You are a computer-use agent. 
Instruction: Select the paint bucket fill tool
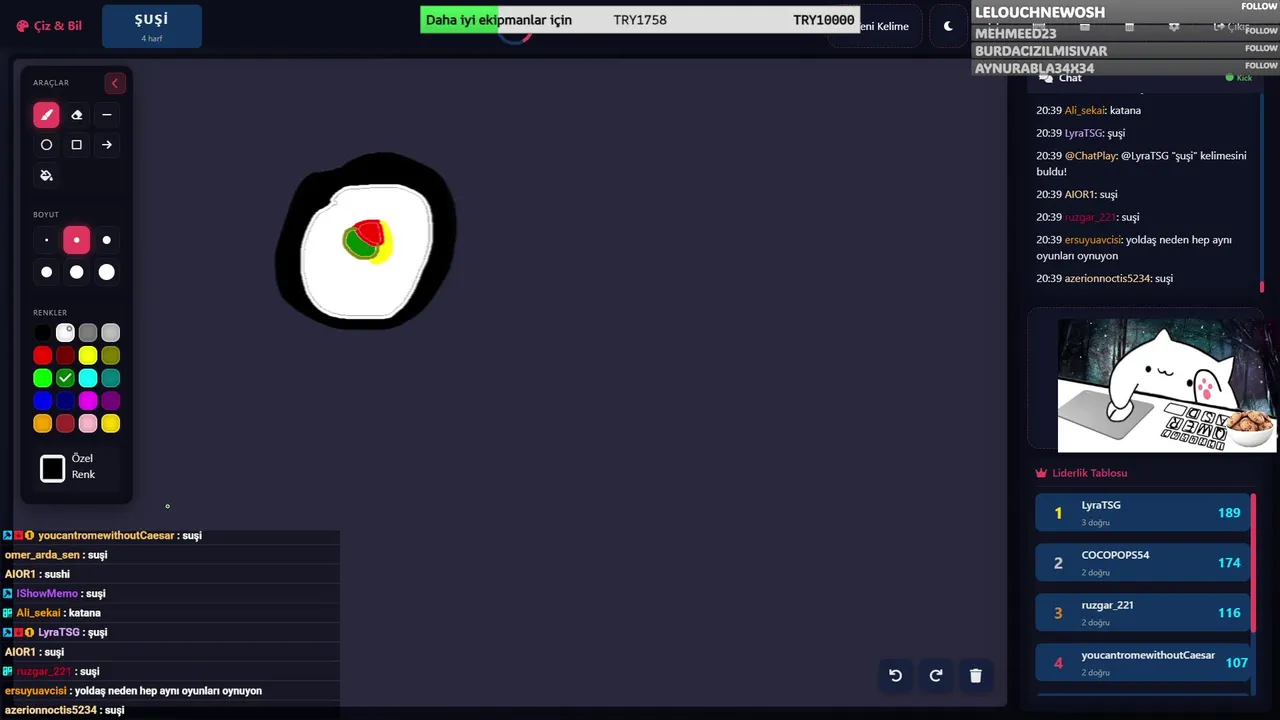tap(46, 175)
